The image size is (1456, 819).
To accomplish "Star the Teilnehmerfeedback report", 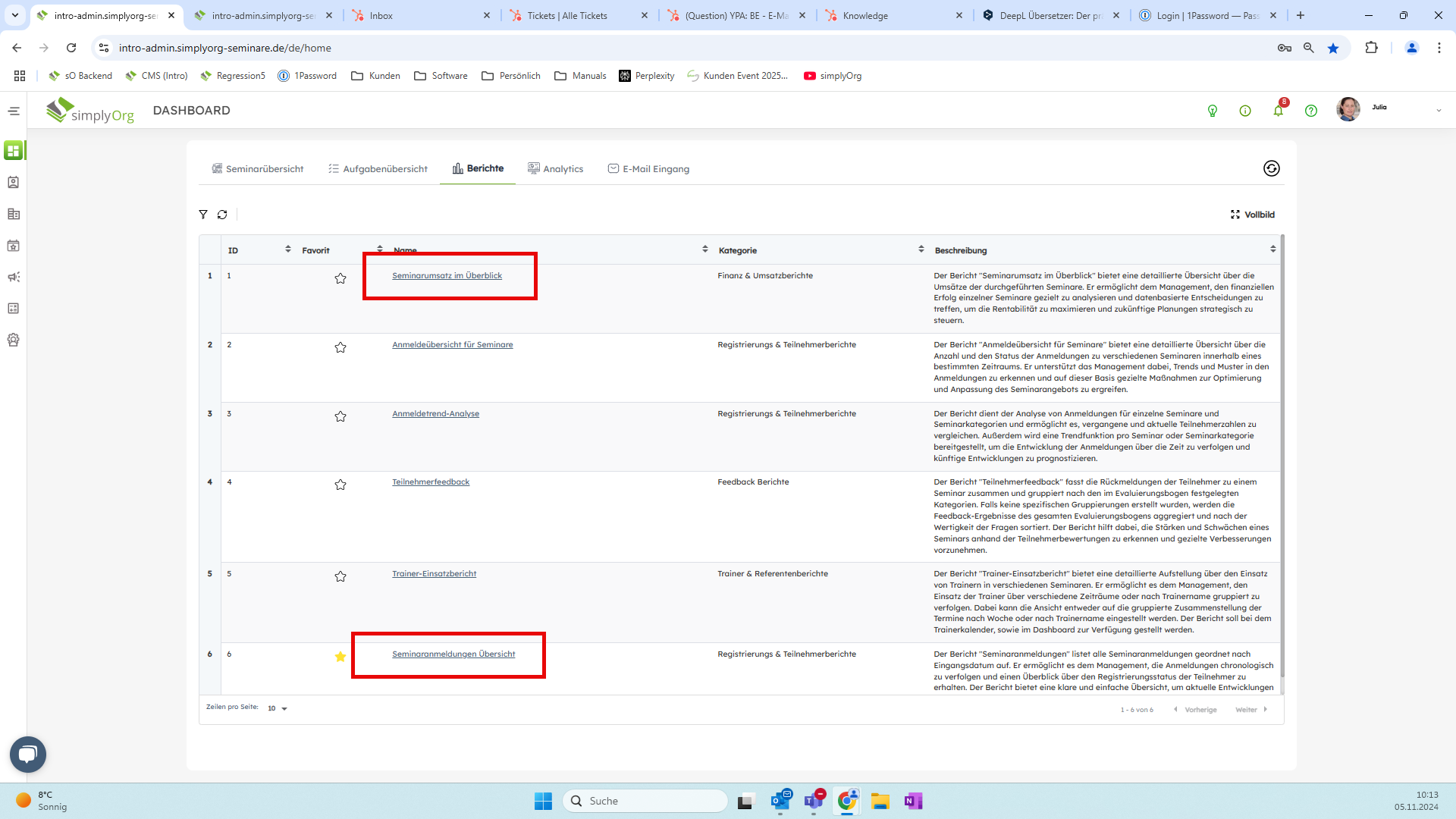I will click(x=340, y=485).
